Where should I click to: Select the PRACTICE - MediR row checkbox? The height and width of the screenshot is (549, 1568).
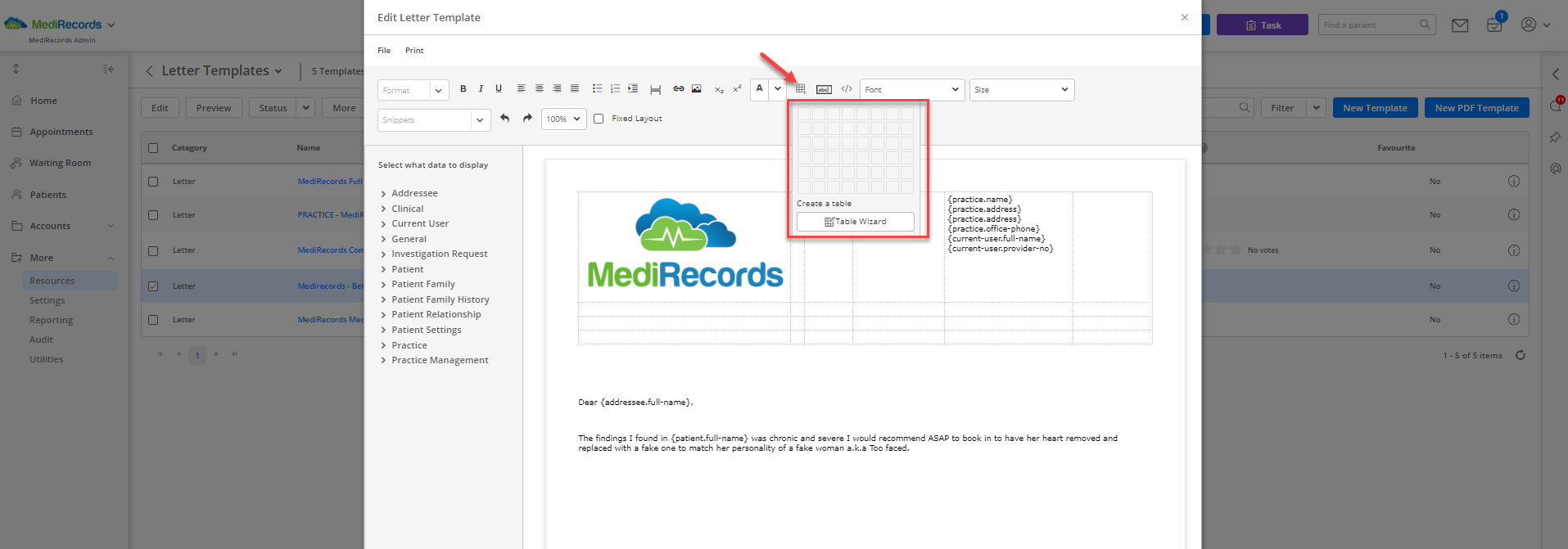click(x=153, y=215)
